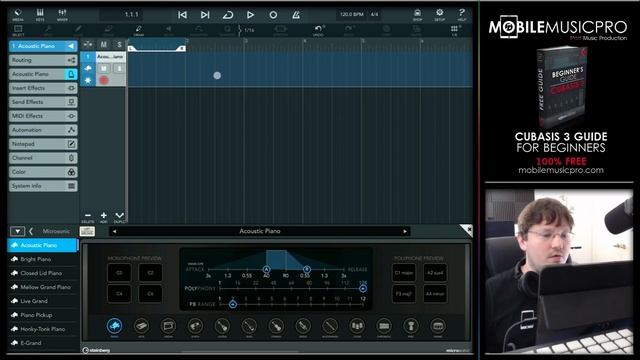Toggle global solo S in track header
The width and height of the screenshot is (640, 360).
(119, 44)
